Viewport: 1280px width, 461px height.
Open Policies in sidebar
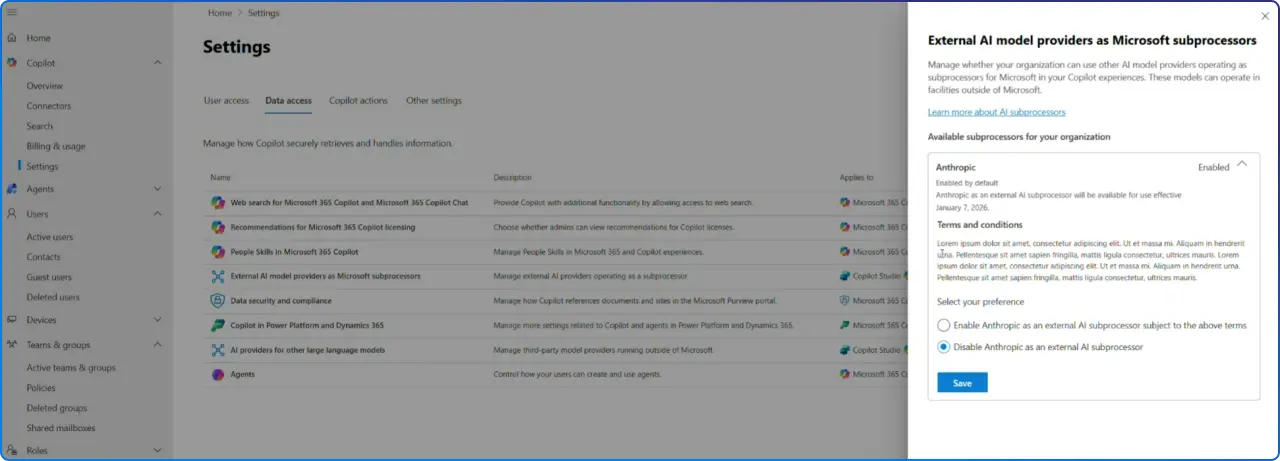[x=41, y=388]
